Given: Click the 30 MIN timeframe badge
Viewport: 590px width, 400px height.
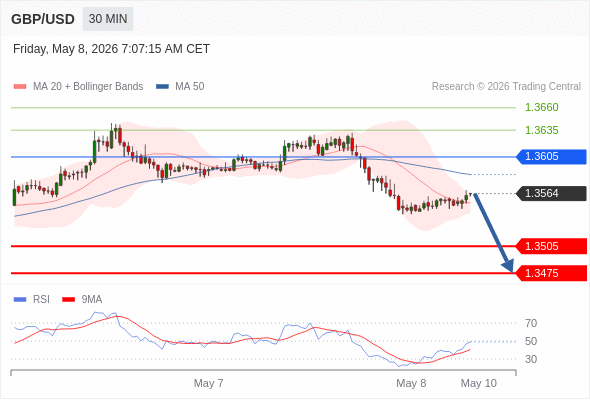Looking at the screenshot, I should pos(108,19).
